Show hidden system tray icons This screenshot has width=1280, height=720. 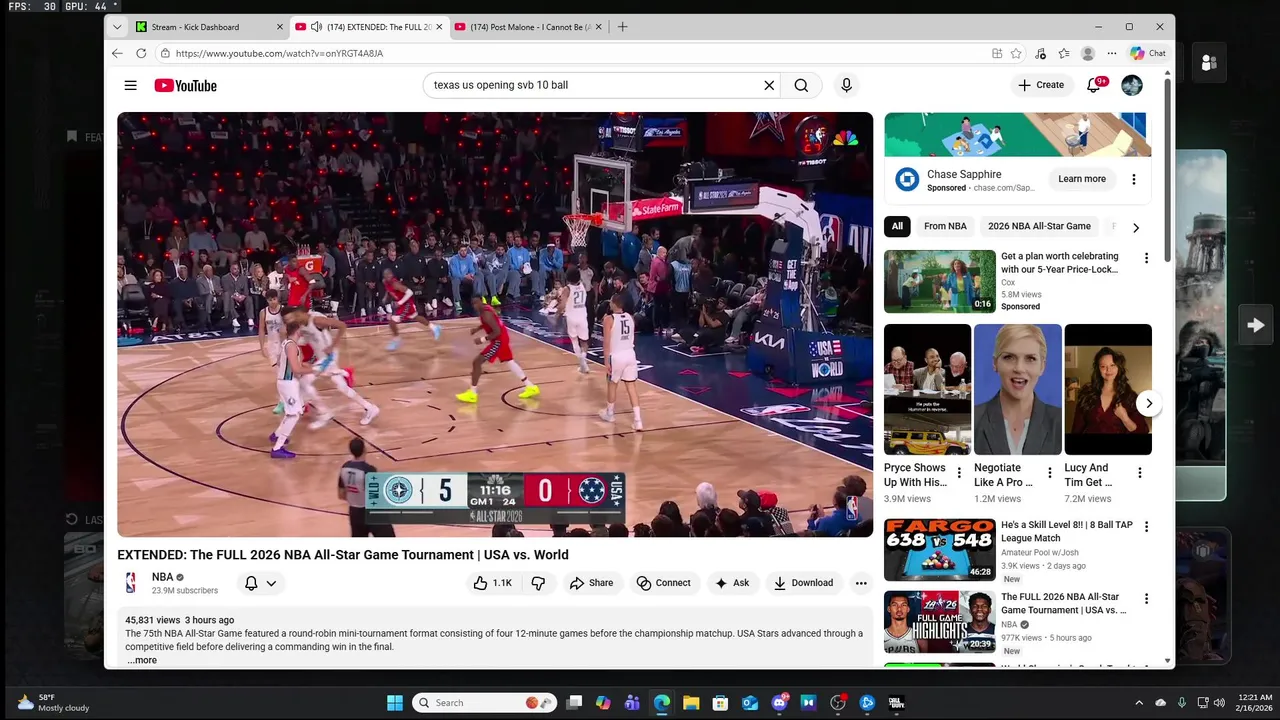coord(1138,703)
